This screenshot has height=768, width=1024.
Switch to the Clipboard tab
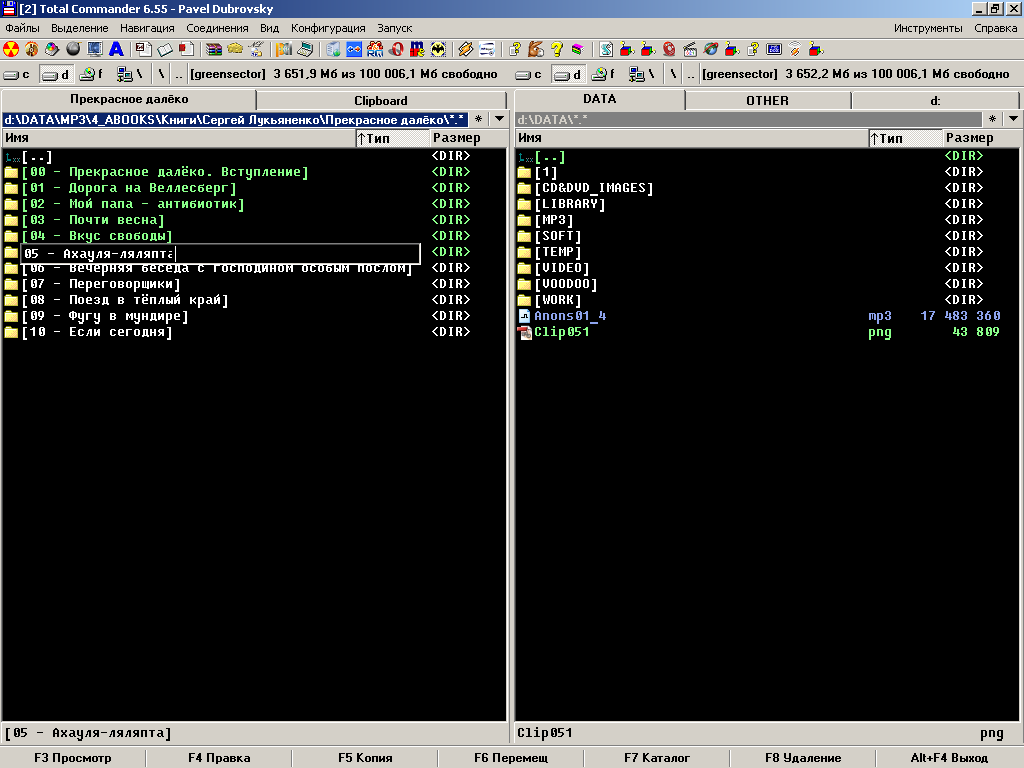(381, 101)
